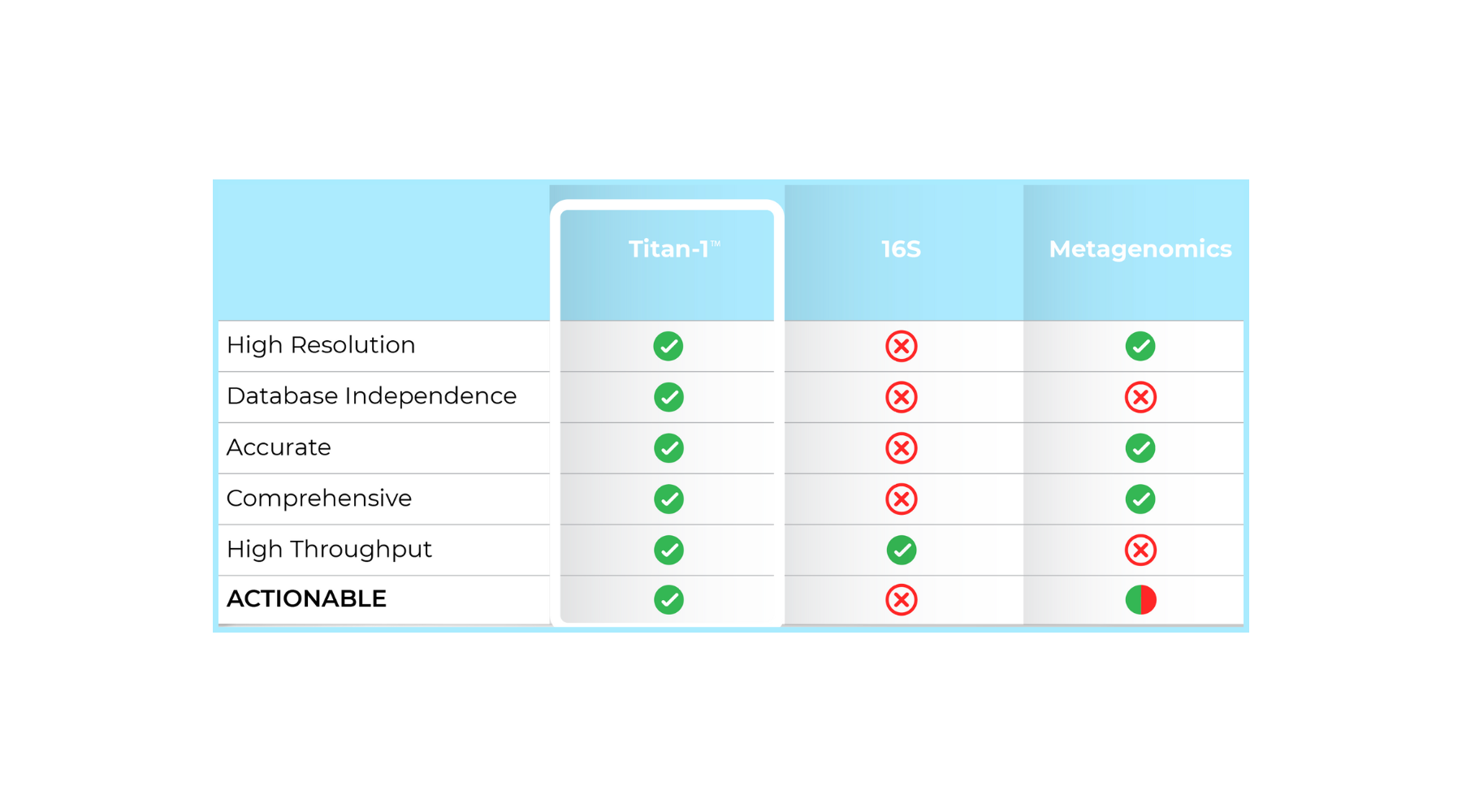Image resolution: width=1462 pixels, height=812 pixels.
Task: Select the Titan-1 column header
Action: click(673, 248)
